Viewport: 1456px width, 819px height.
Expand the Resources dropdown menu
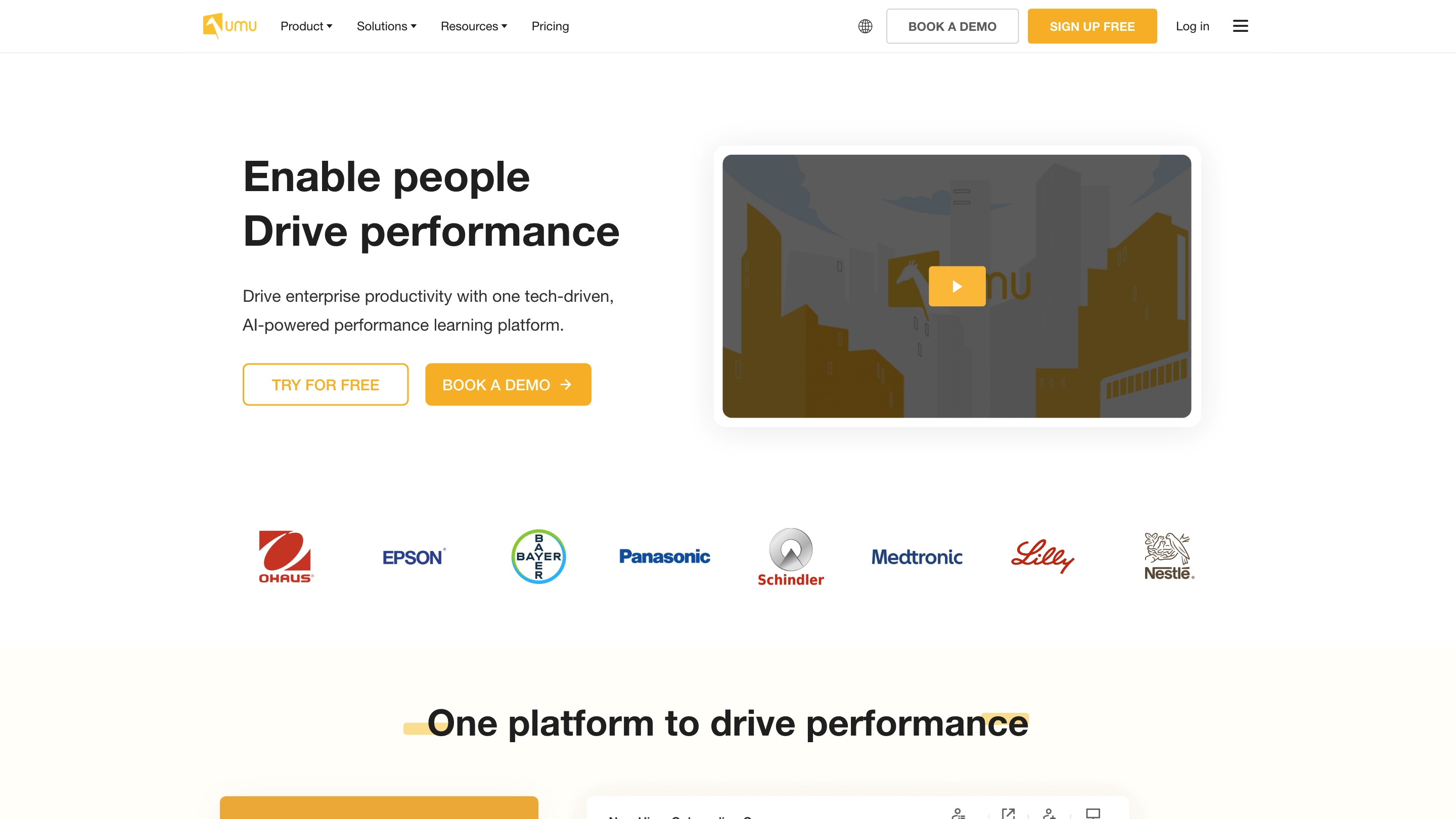click(474, 26)
